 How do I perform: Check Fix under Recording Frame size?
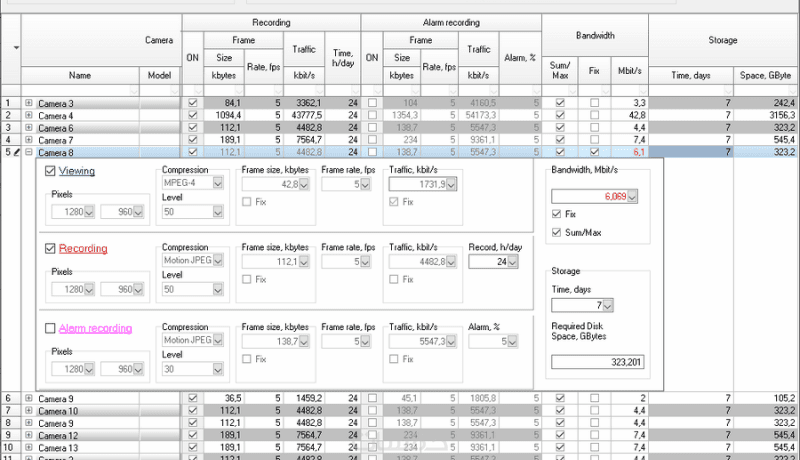point(247,279)
